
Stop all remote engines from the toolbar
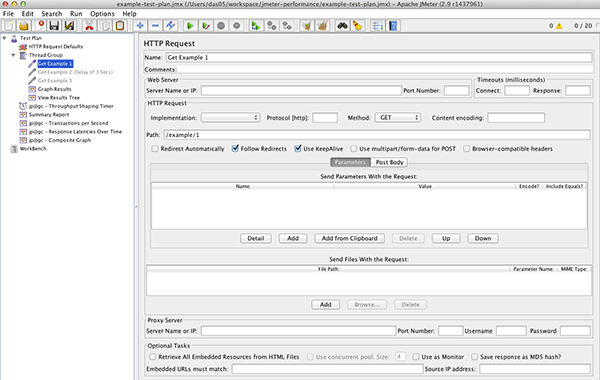(271, 26)
